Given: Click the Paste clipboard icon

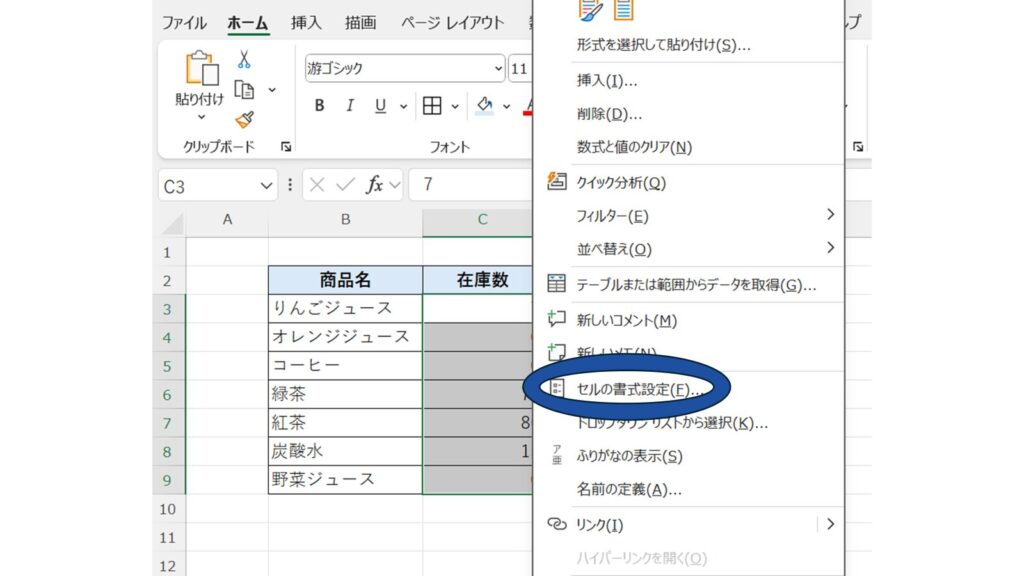Looking at the screenshot, I should click(201, 70).
